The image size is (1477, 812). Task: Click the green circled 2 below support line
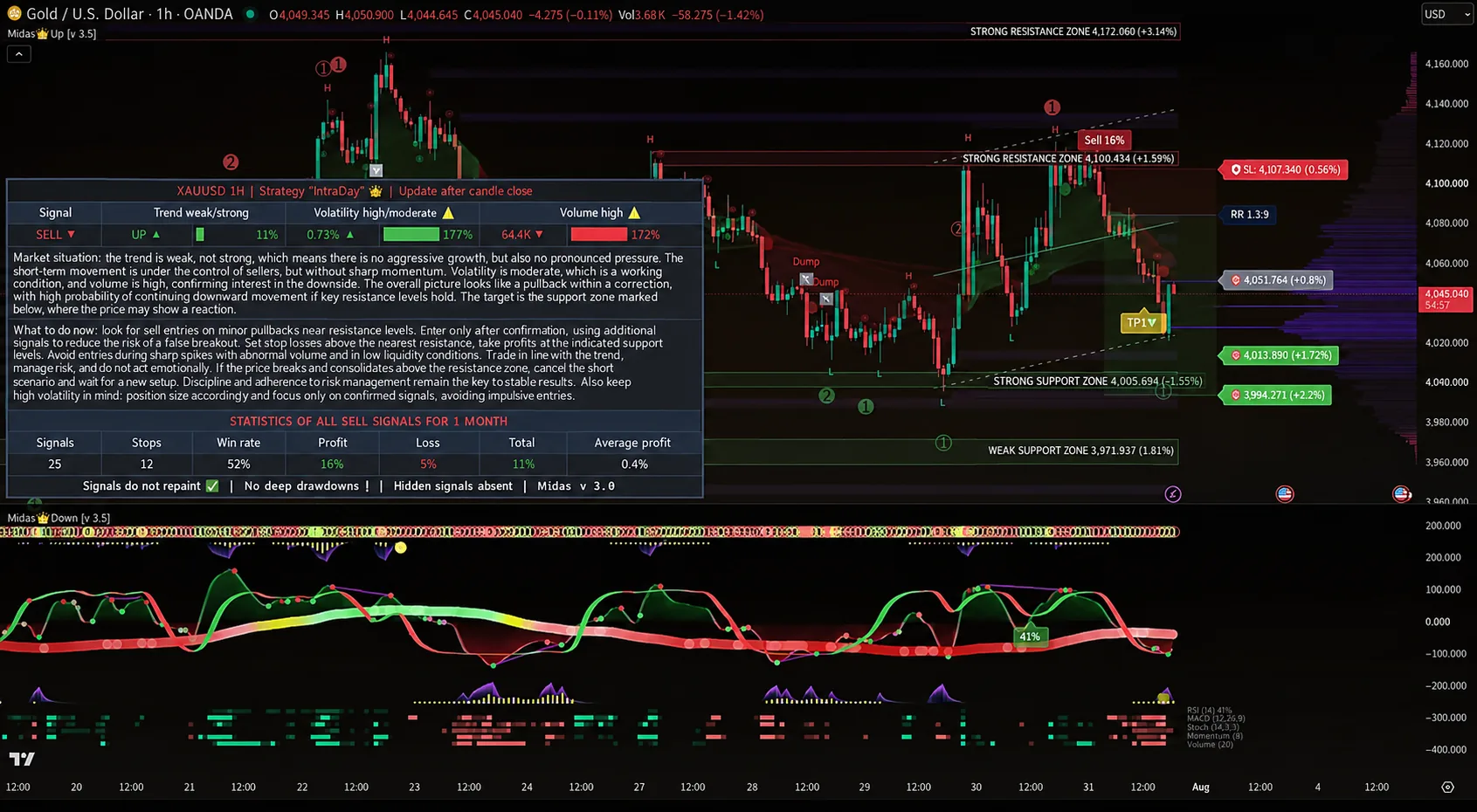826,396
